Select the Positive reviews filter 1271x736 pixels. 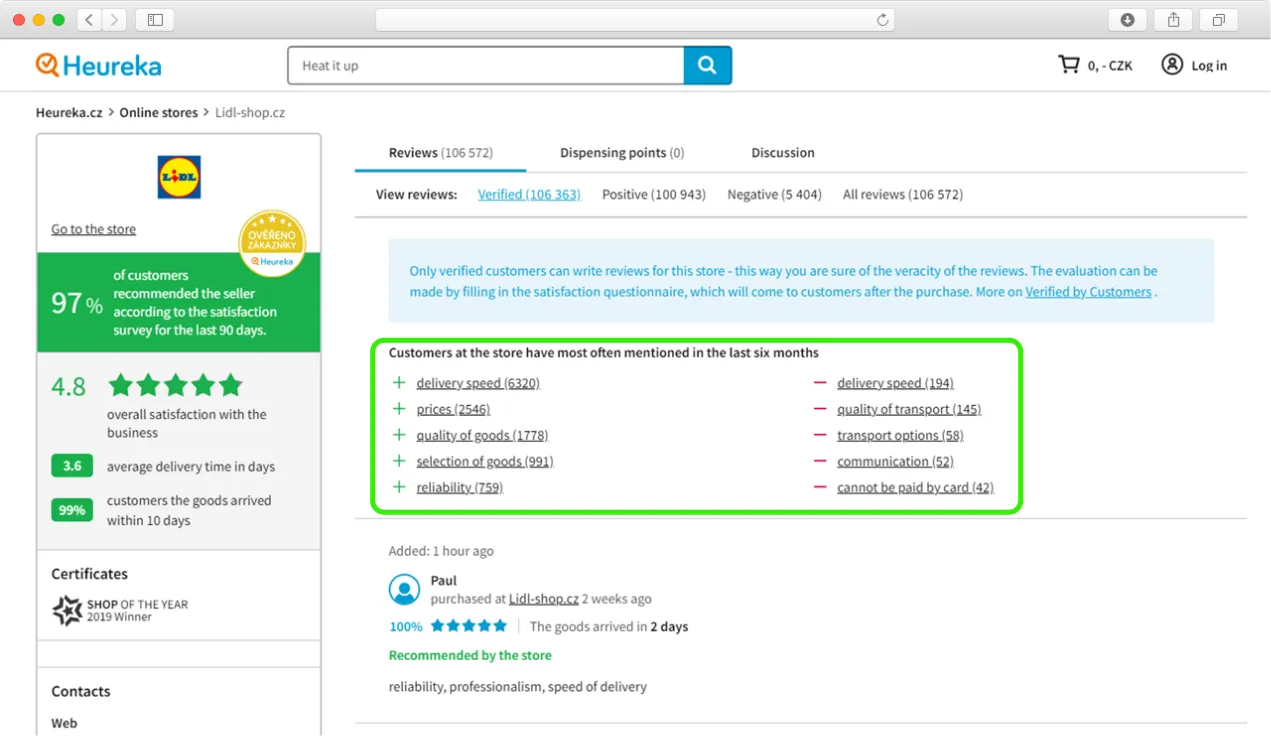tap(653, 194)
